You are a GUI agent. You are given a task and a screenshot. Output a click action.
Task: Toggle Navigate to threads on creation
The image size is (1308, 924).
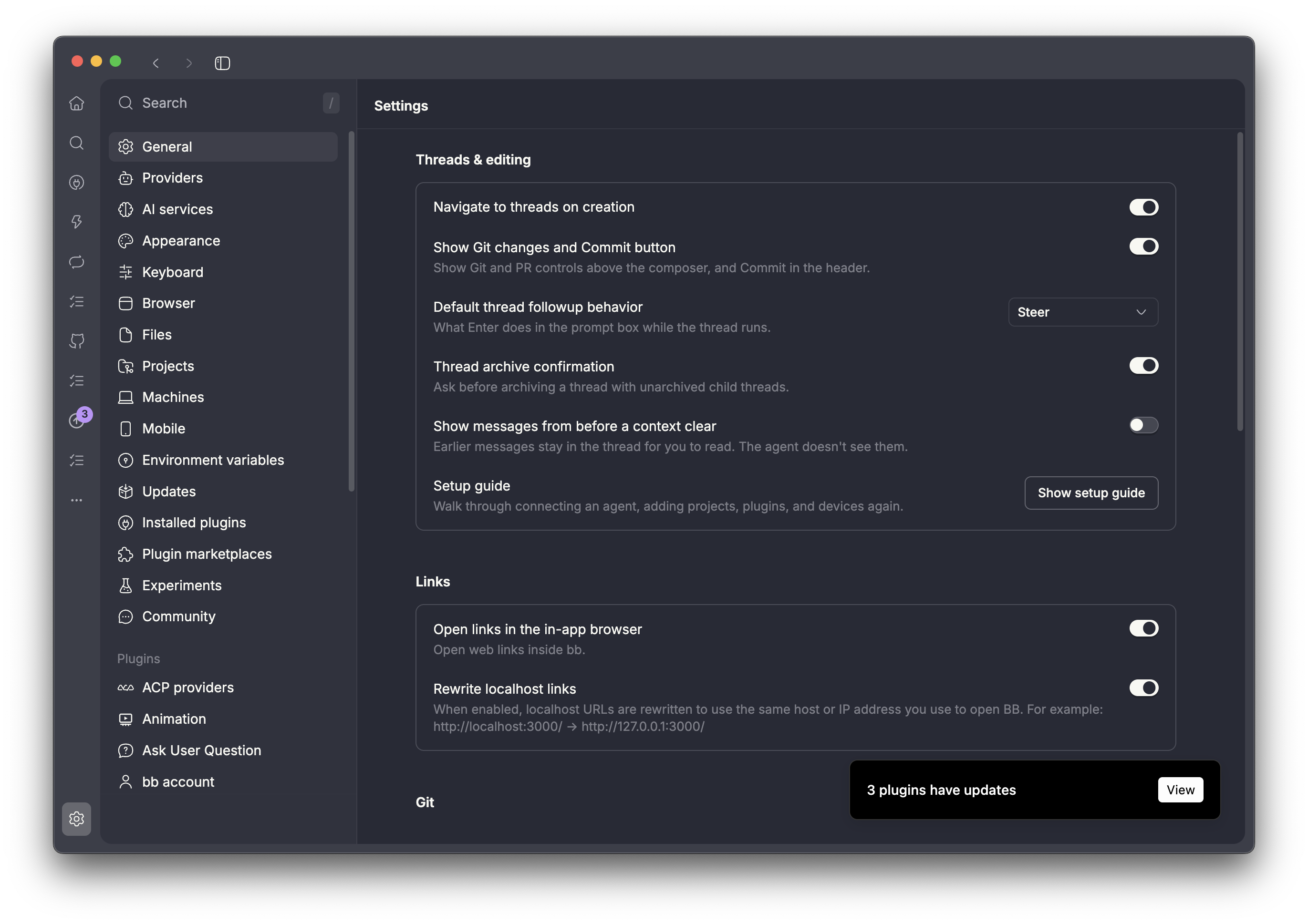click(x=1144, y=207)
